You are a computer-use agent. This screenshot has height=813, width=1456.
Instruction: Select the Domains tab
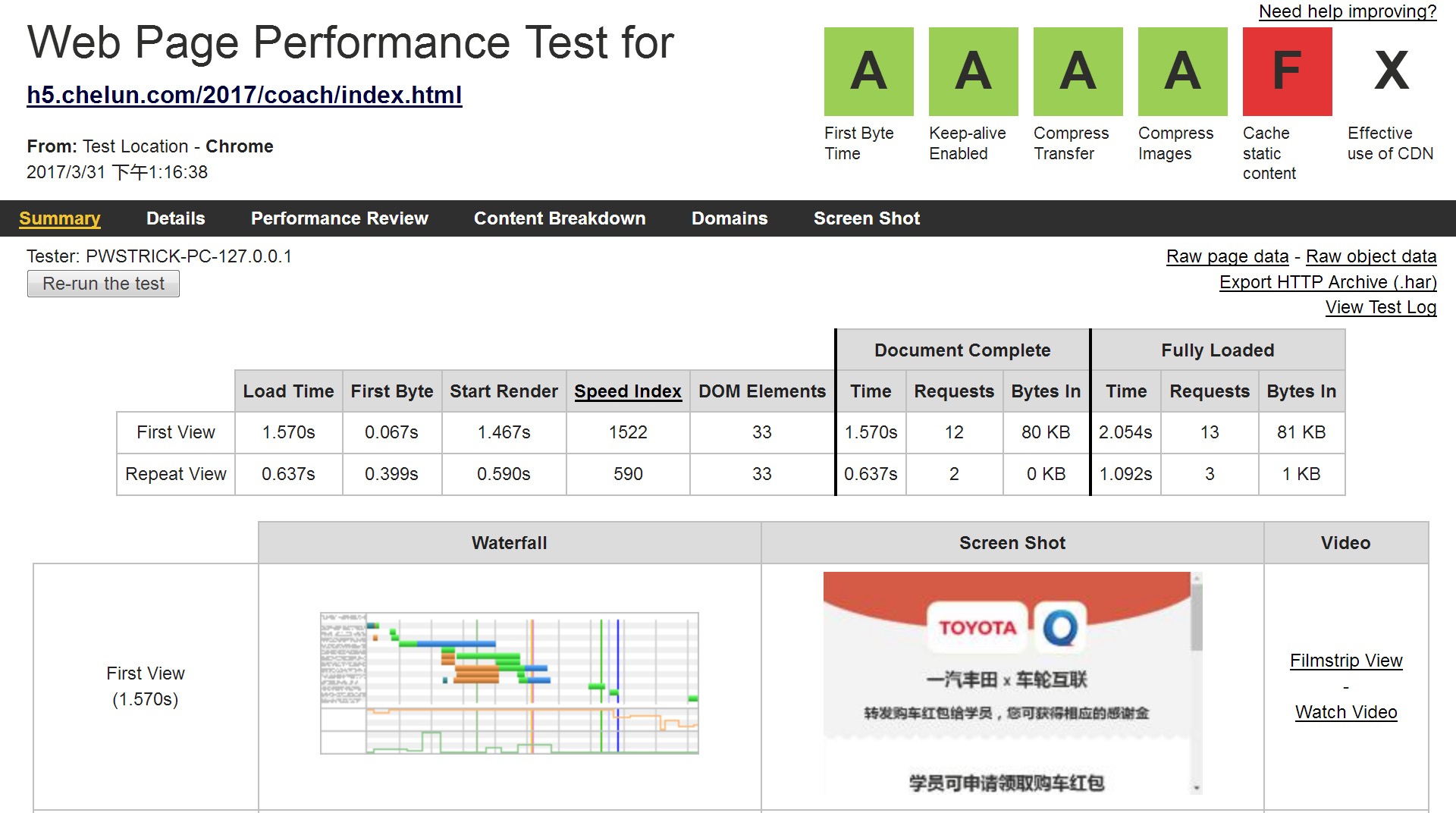point(730,218)
